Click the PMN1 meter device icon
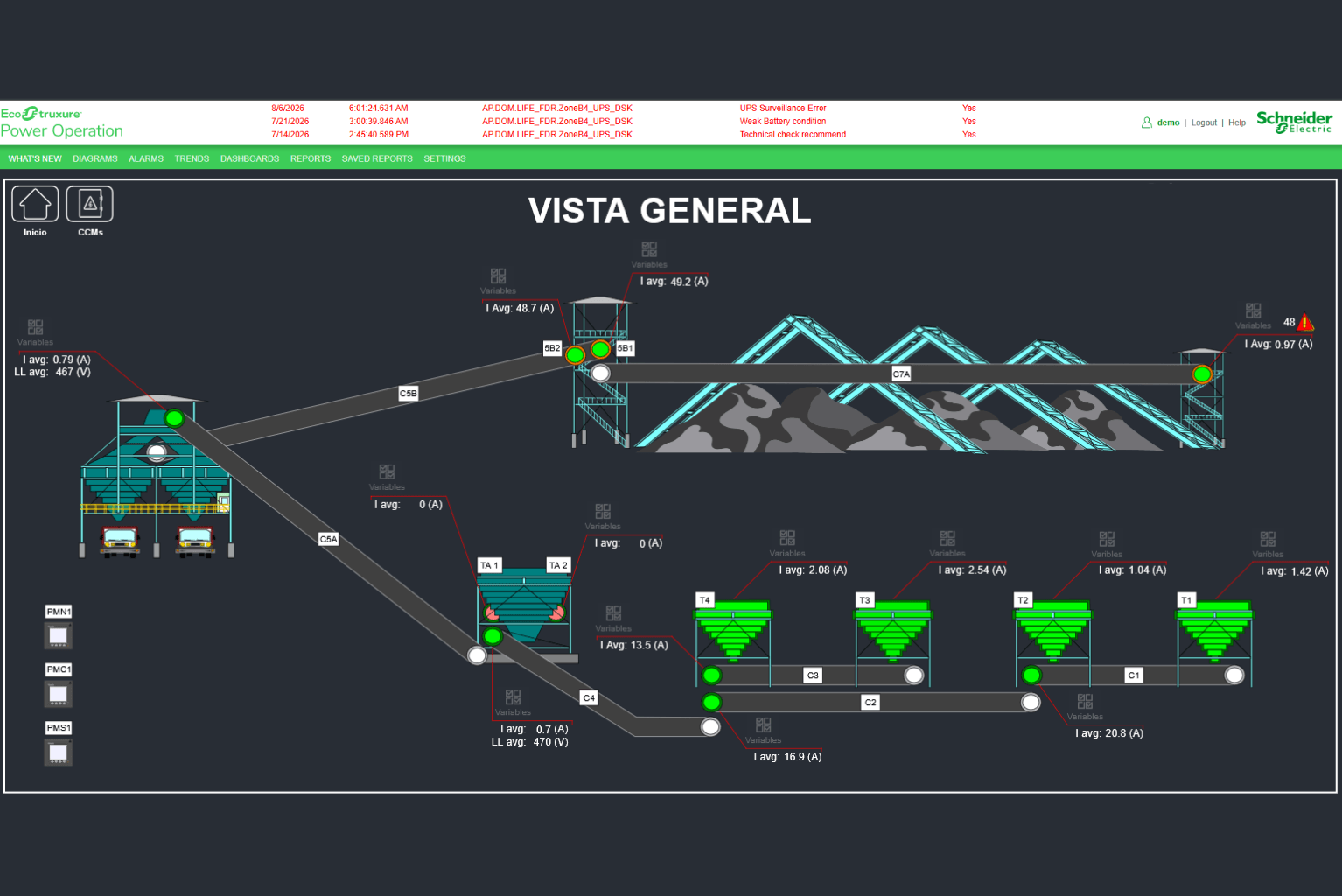This screenshot has height=896, width=1342. [x=59, y=636]
